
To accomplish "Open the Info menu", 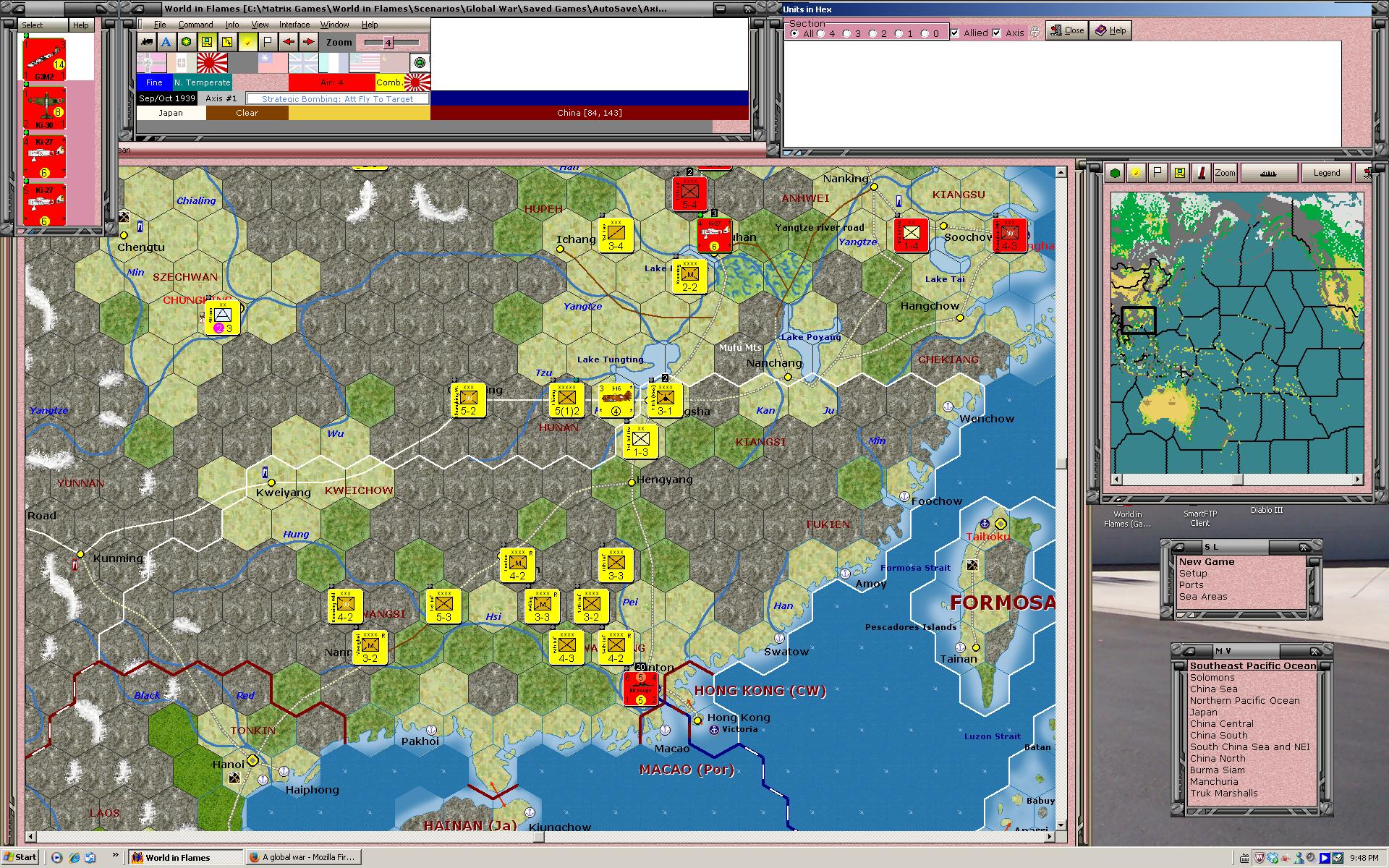I will coord(231,25).
